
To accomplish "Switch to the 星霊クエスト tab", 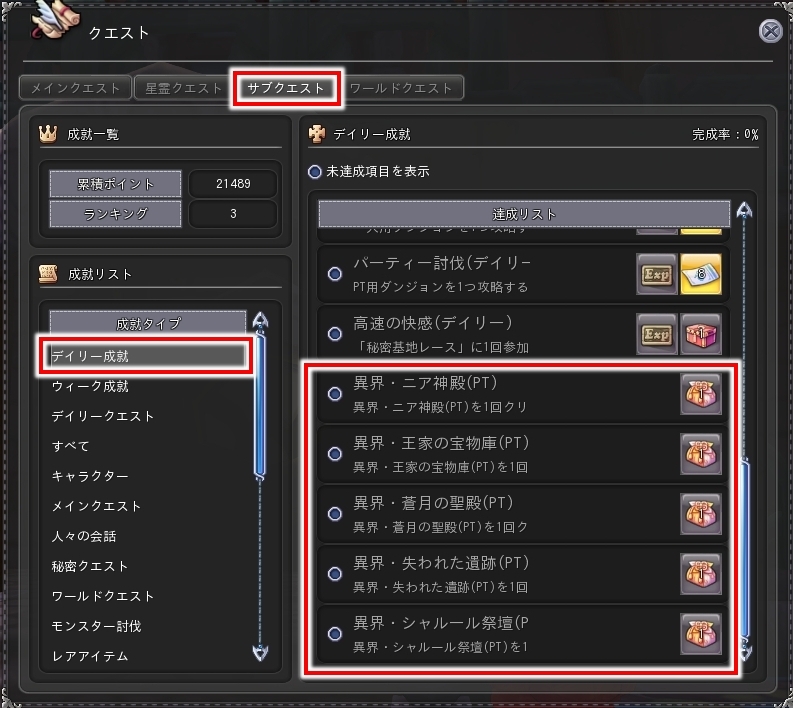I will (184, 88).
